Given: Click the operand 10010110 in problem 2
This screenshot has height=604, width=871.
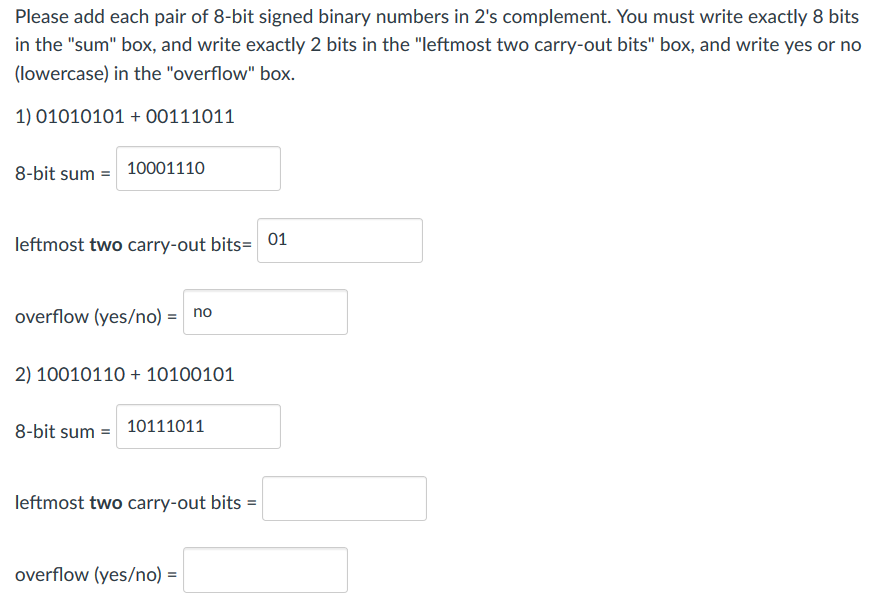Looking at the screenshot, I should 81,375.
